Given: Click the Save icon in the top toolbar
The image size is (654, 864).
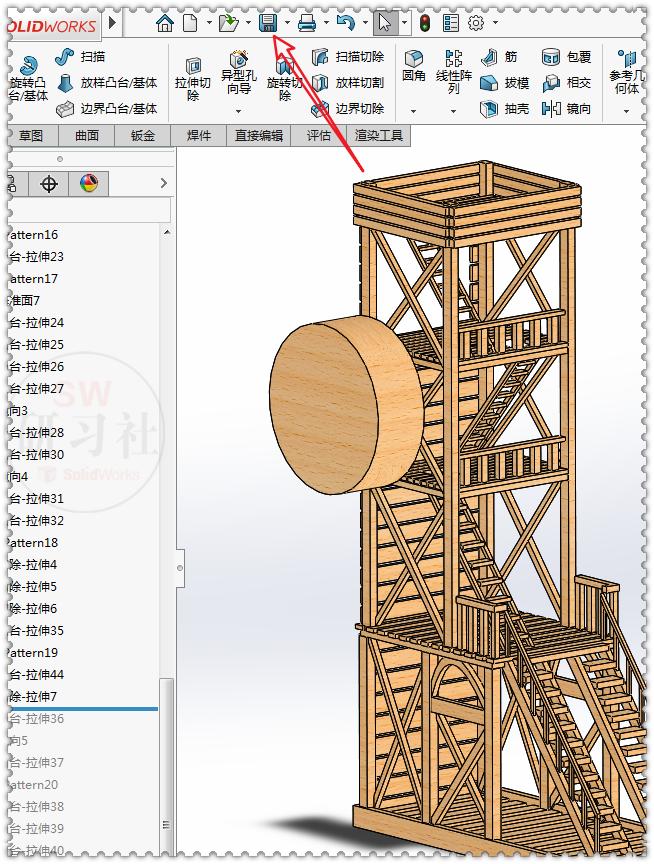Looking at the screenshot, I should (x=267, y=22).
